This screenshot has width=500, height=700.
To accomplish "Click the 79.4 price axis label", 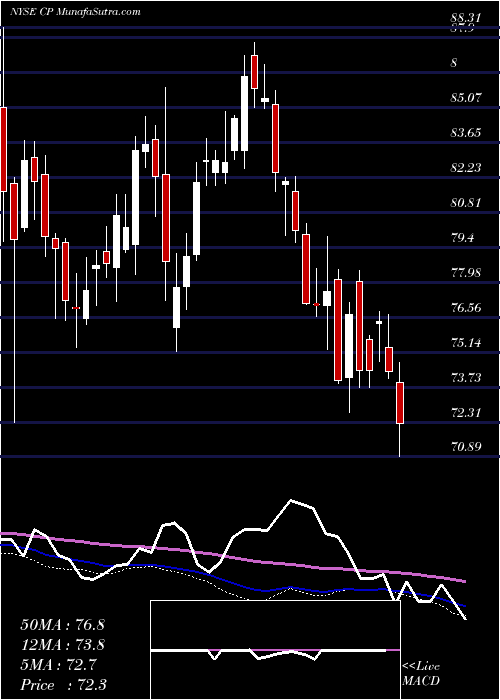I will (462, 238).
